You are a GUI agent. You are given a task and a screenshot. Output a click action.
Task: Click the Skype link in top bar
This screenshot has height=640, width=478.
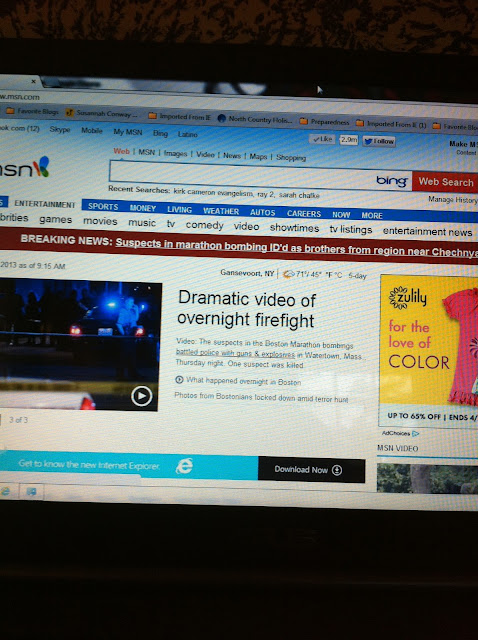(60, 129)
